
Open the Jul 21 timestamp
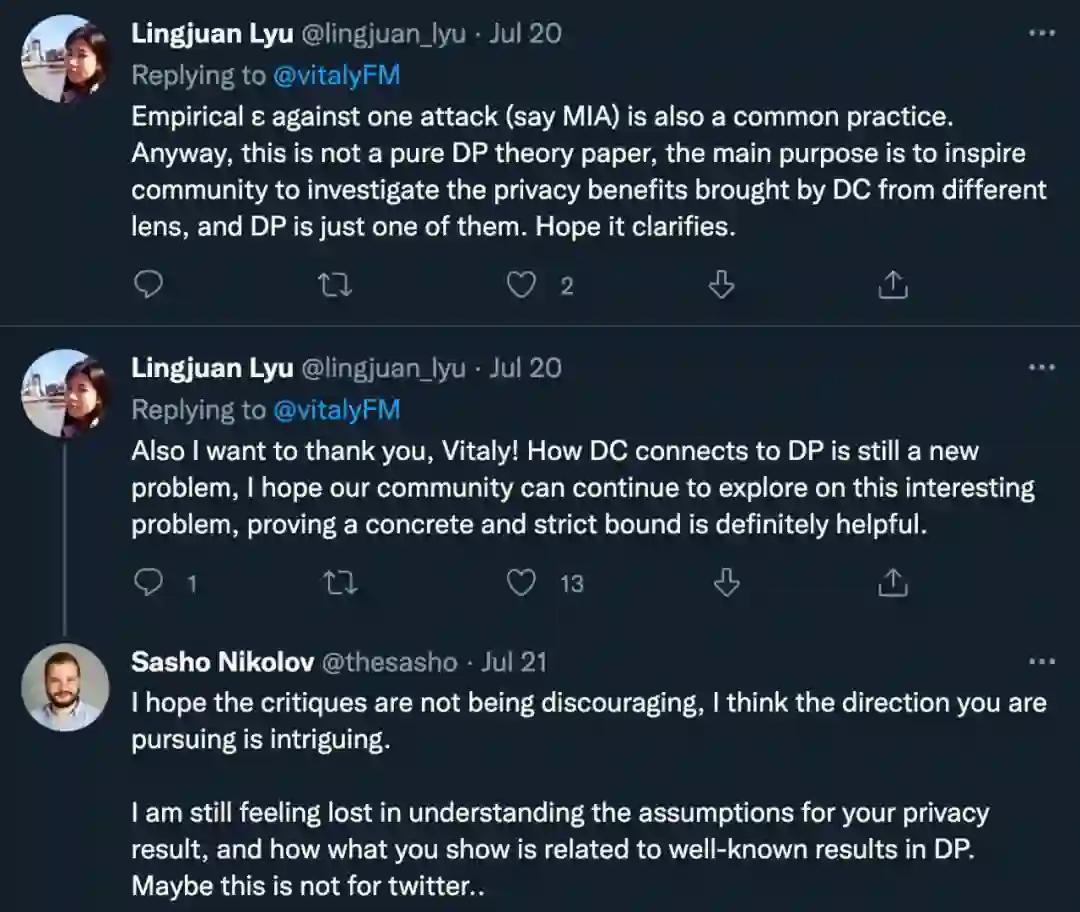tap(514, 662)
